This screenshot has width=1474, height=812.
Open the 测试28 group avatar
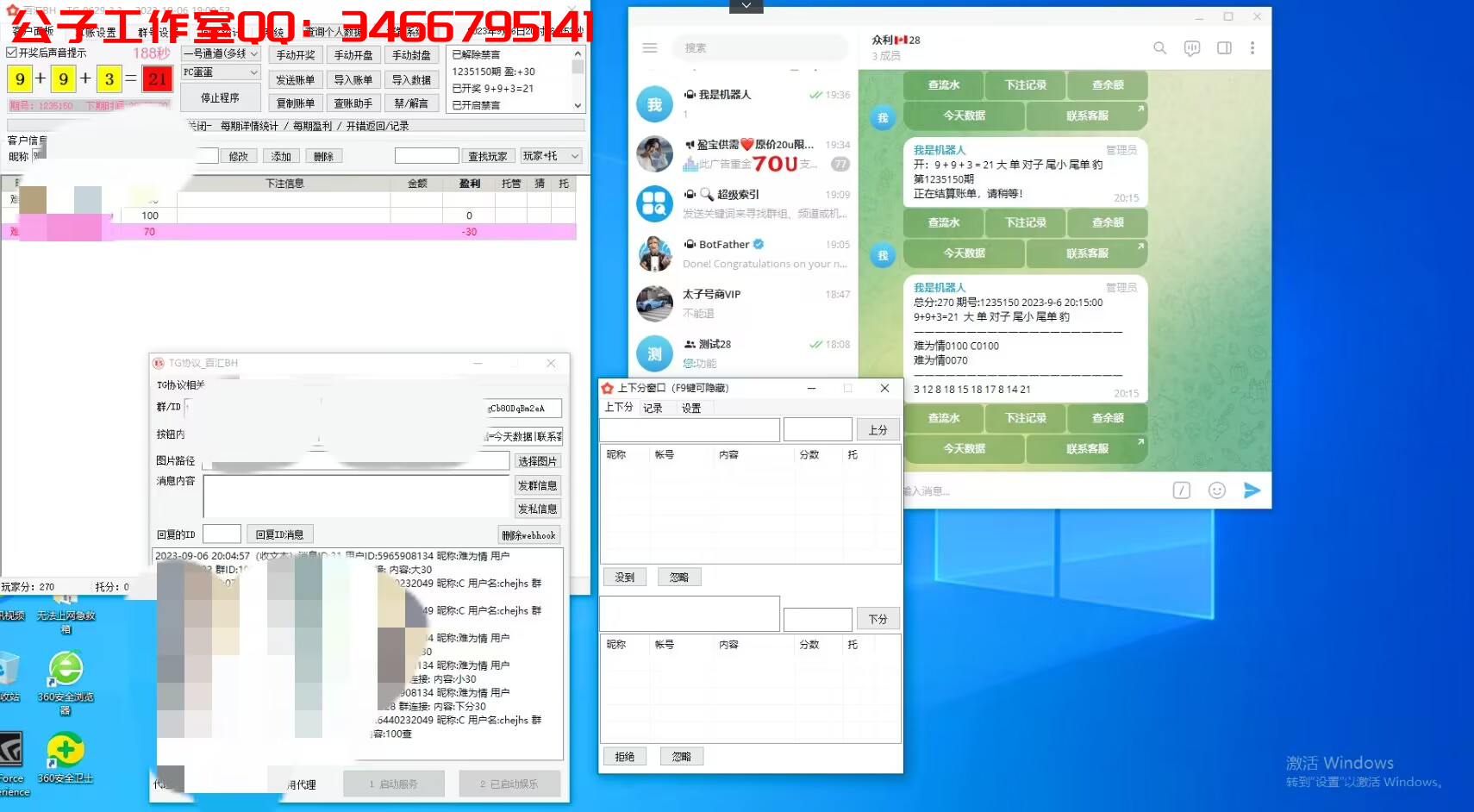tap(654, 353)
